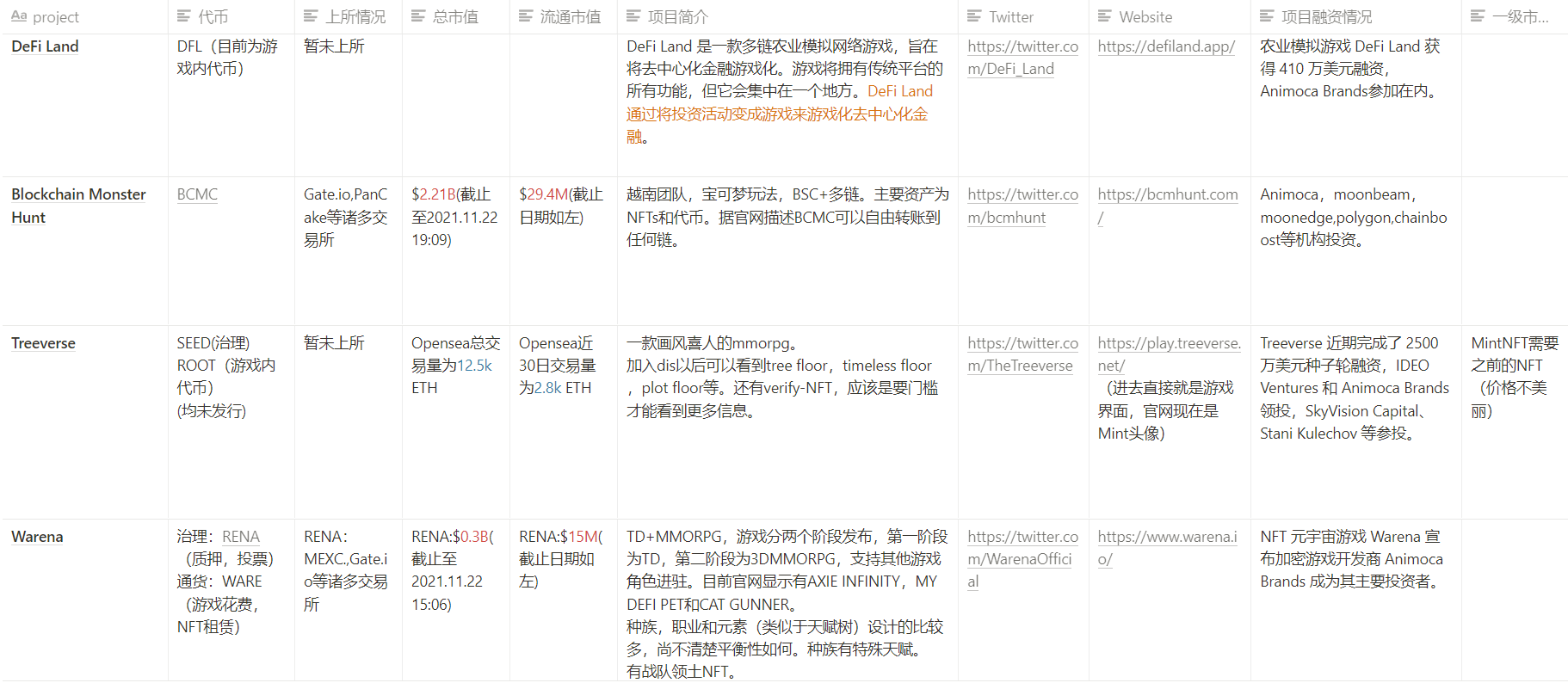This screenshot has width=1568, height=683.
Task: Visit the bcmhunt.com website link
Action: 1168,206
